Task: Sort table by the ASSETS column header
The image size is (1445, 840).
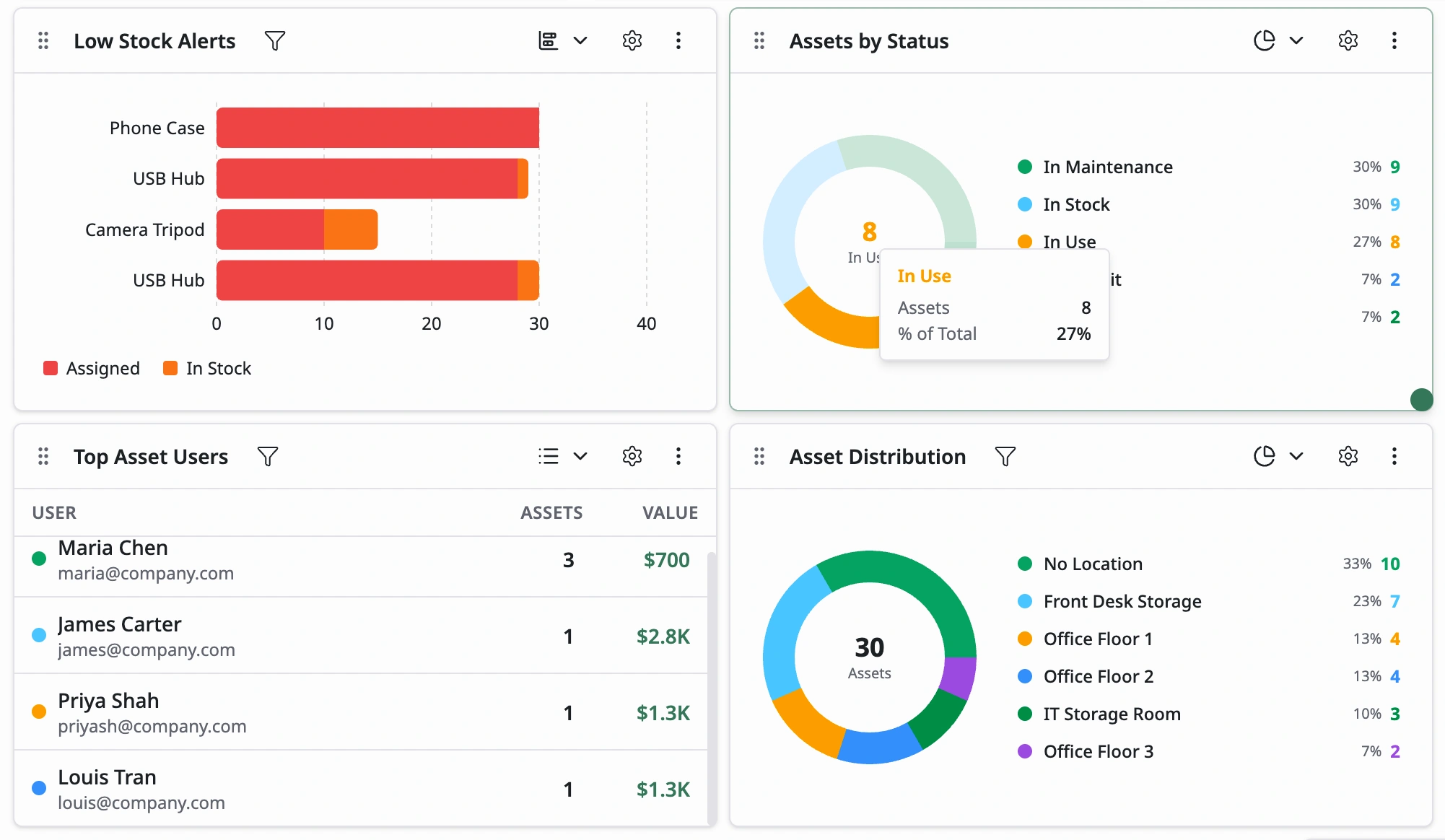Action: pyautogui.click(x=551, y=513)
